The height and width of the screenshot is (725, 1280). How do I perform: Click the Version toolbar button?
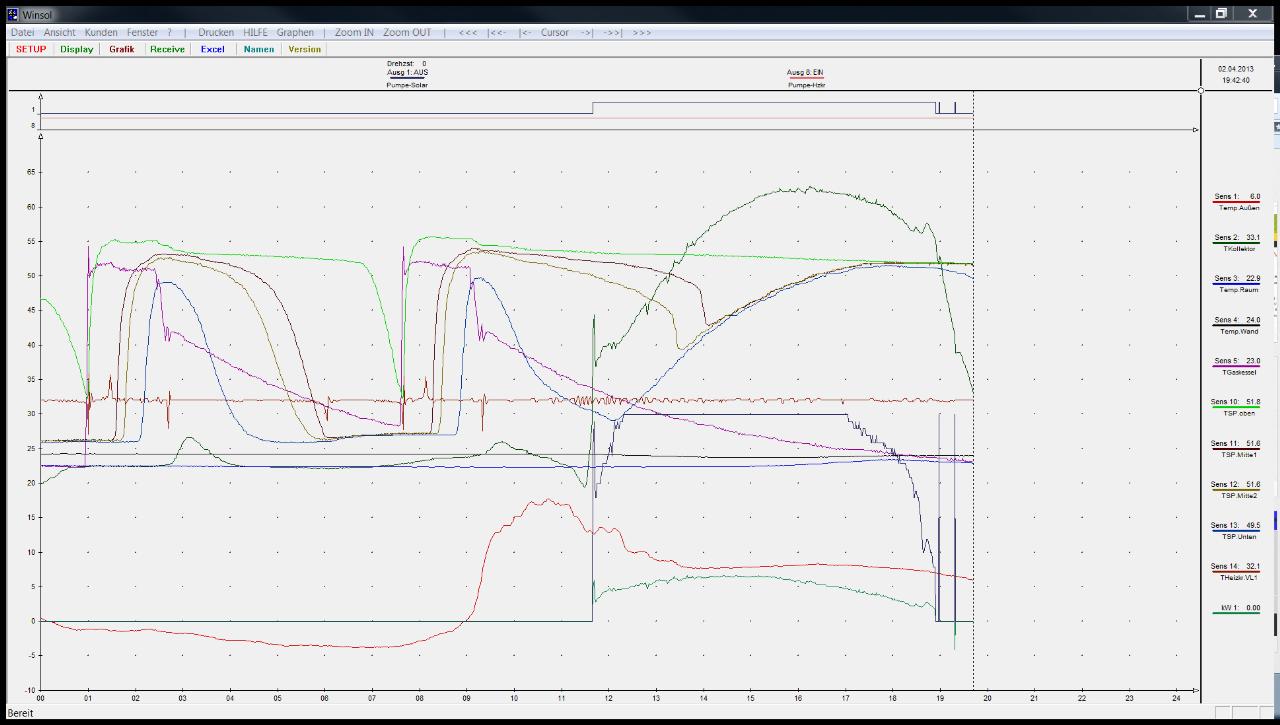click(x=305, y=49)
